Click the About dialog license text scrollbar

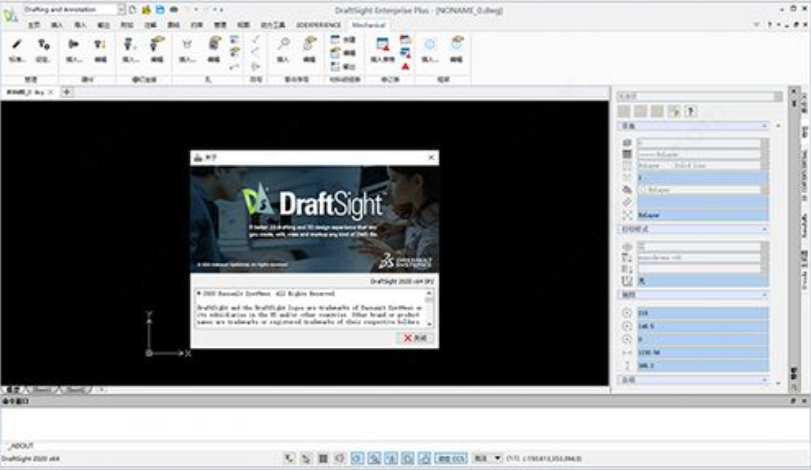coord(429,308)
